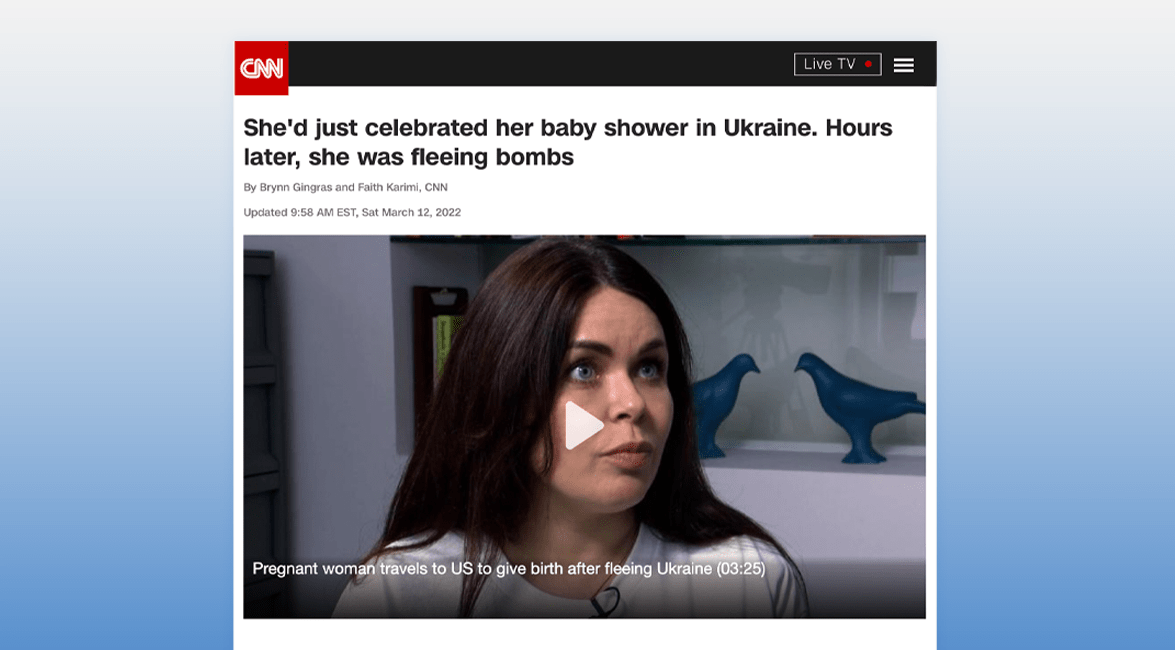This screenshot has height=650, width=1175.
Task: Click the (03:25) video duration
Action: tap(740, 568)
